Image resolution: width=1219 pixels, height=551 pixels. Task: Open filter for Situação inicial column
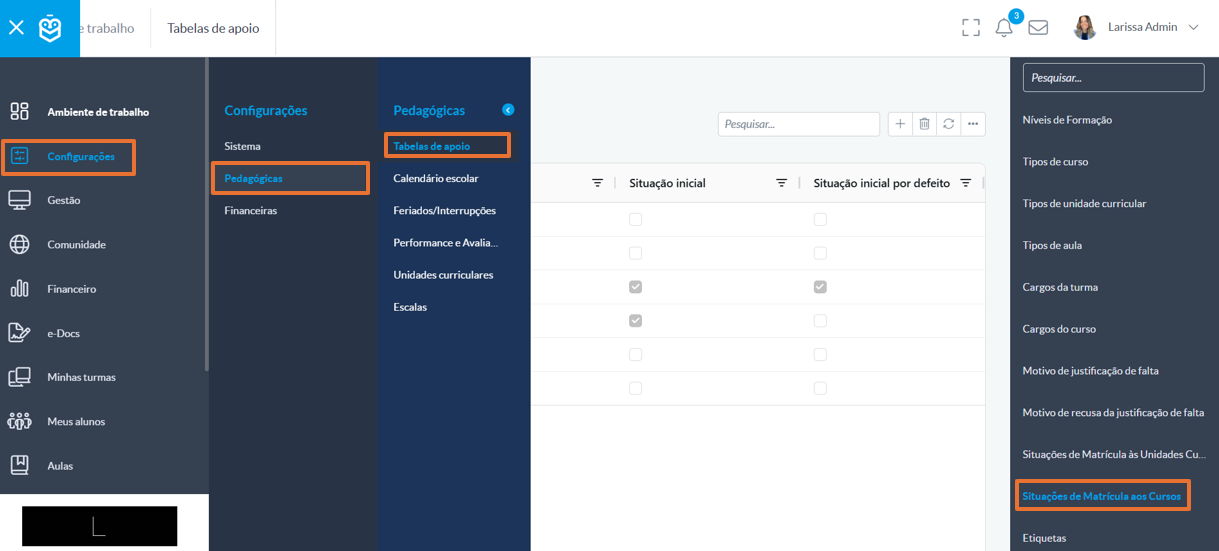[x=782, y=183]
